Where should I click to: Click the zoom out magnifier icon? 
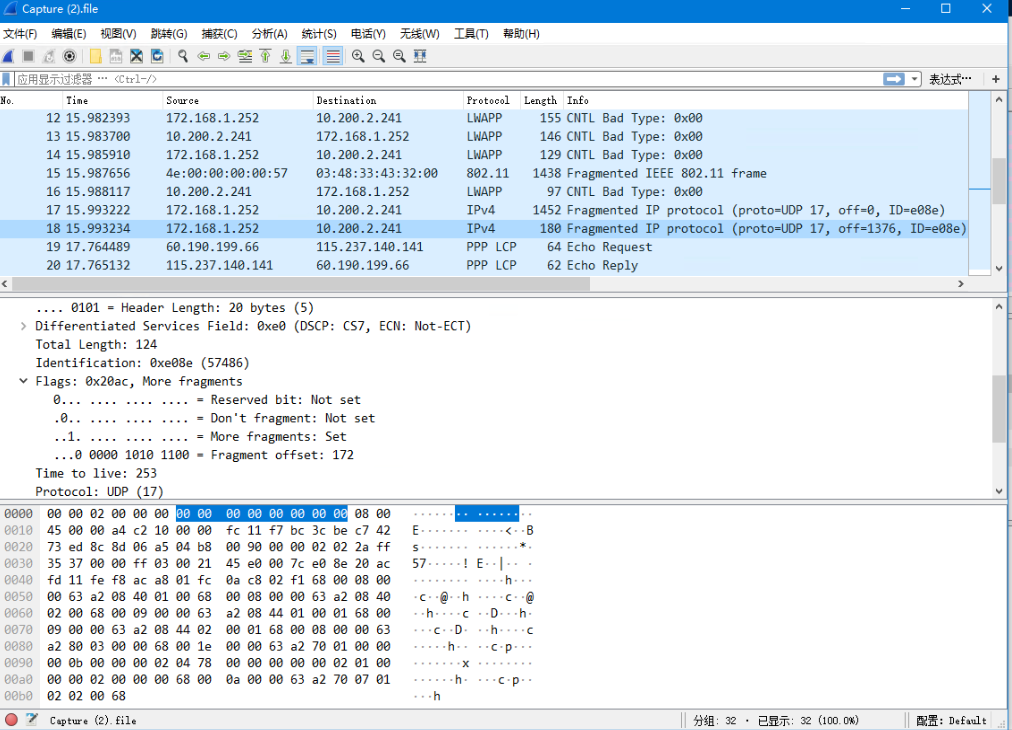point(379,56)
